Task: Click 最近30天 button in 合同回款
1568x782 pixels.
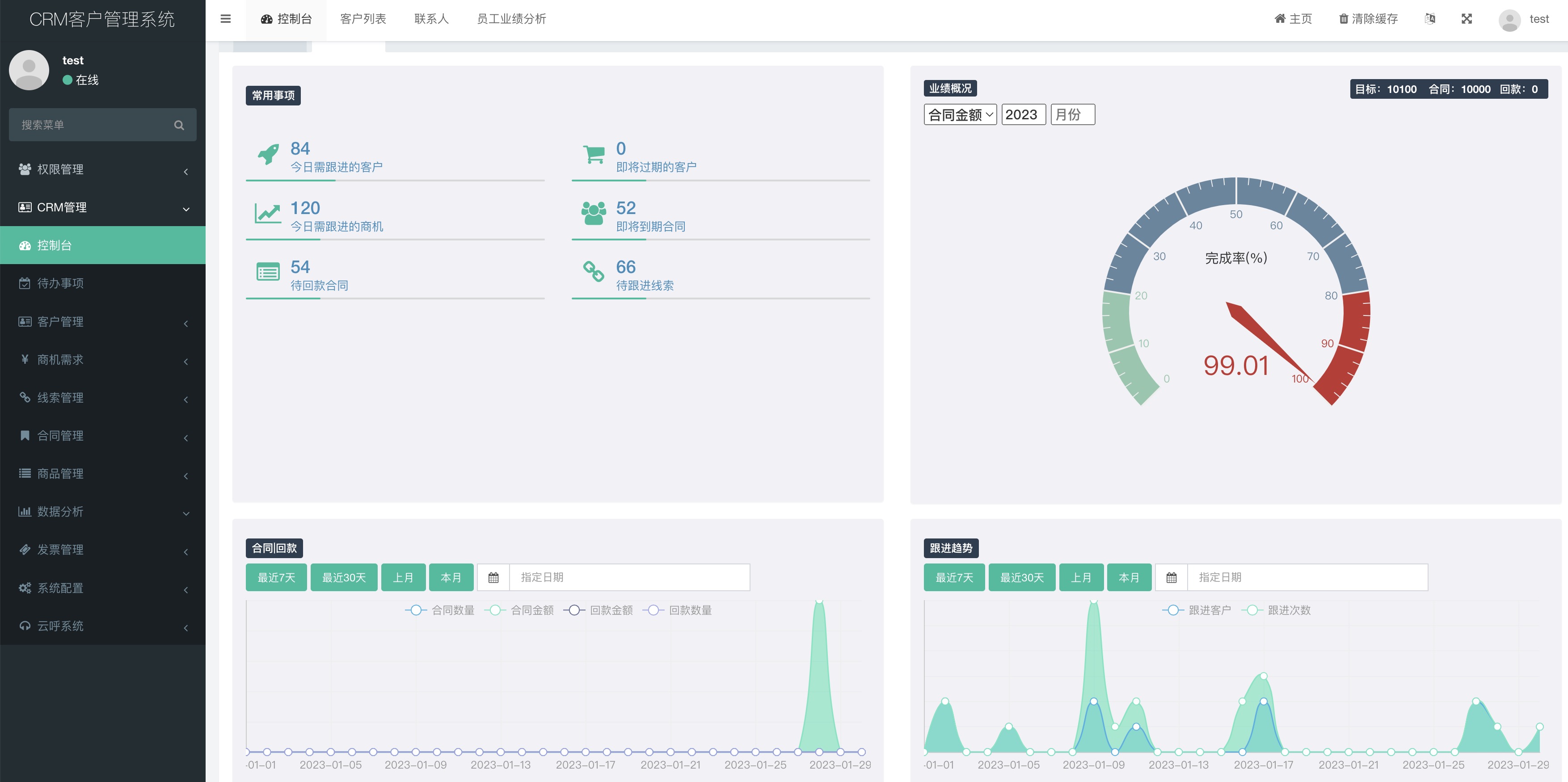Action: 344,577
